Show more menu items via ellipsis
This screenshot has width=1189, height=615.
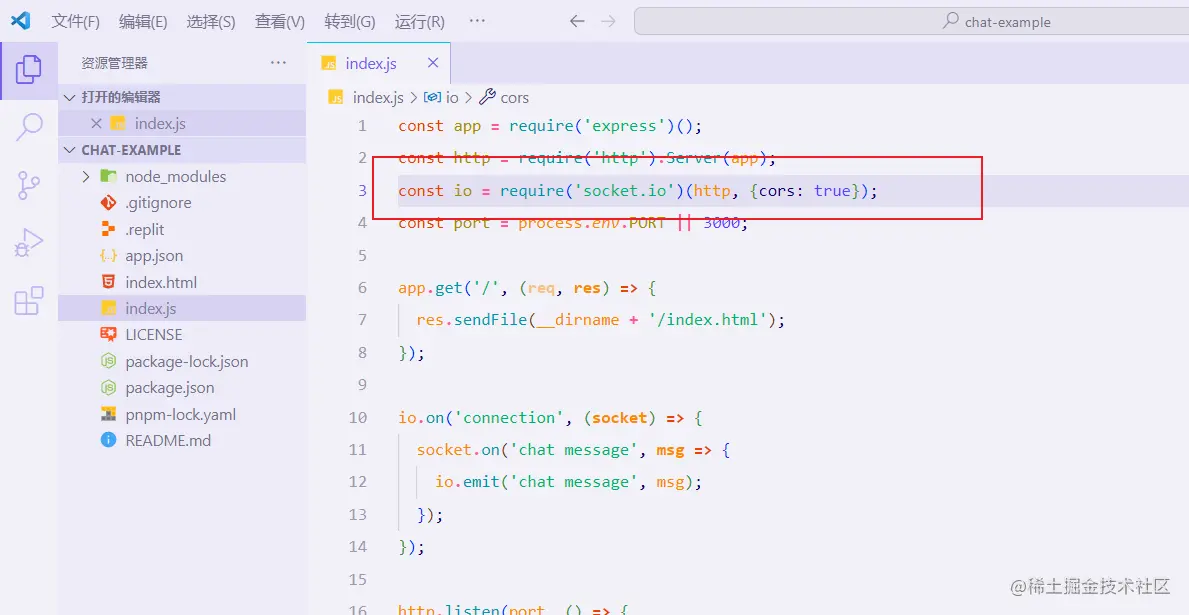[x=477, y=21]
